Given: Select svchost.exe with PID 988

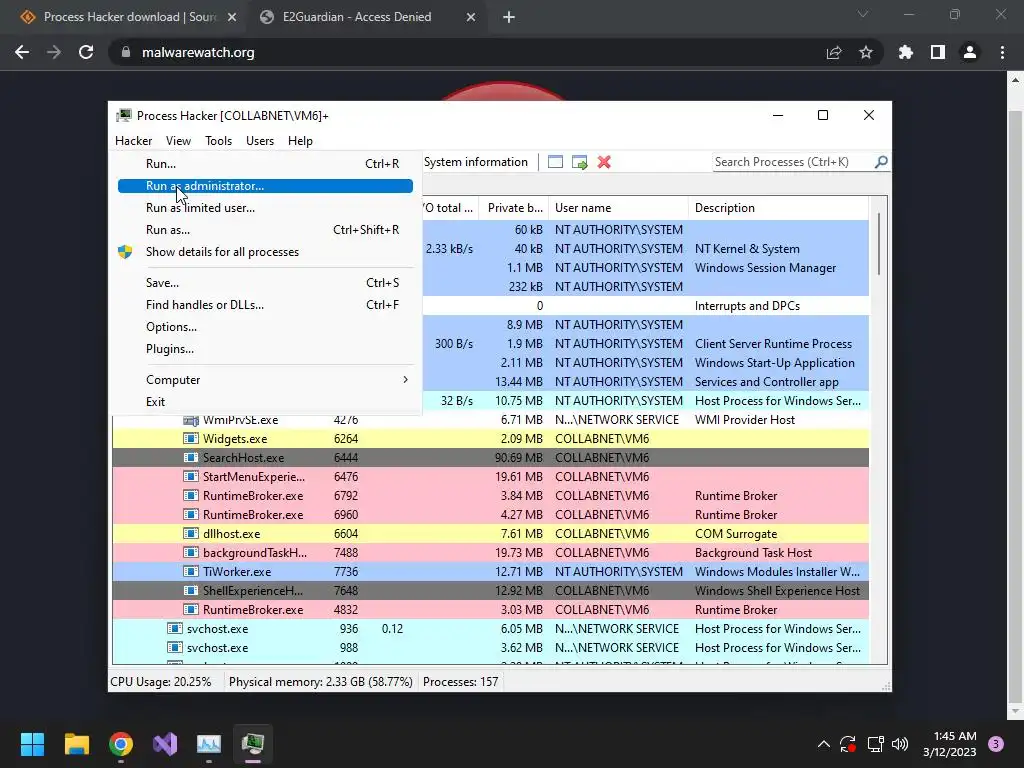Looking at the screenshot, I should [x=490, y=648].
